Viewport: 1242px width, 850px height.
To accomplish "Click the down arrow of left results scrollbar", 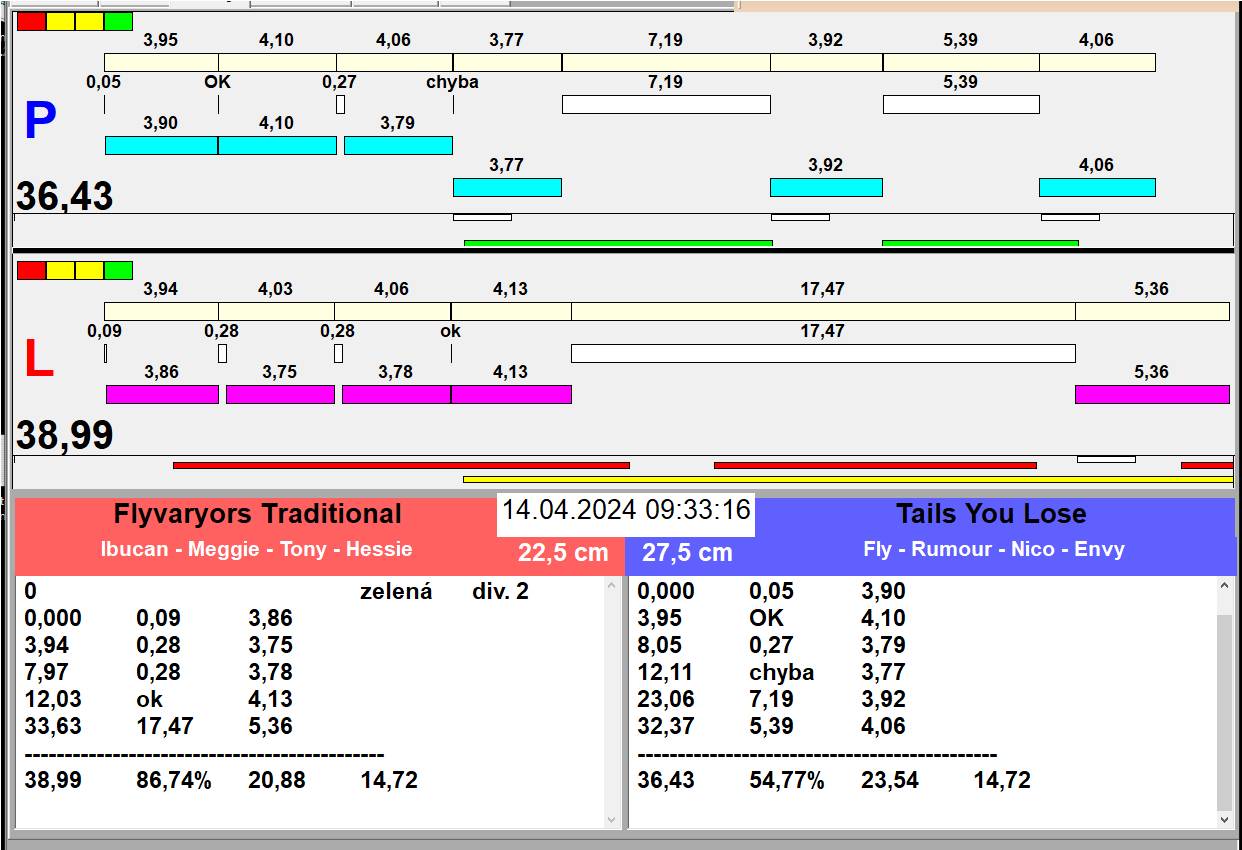I will tap(613, 820).
